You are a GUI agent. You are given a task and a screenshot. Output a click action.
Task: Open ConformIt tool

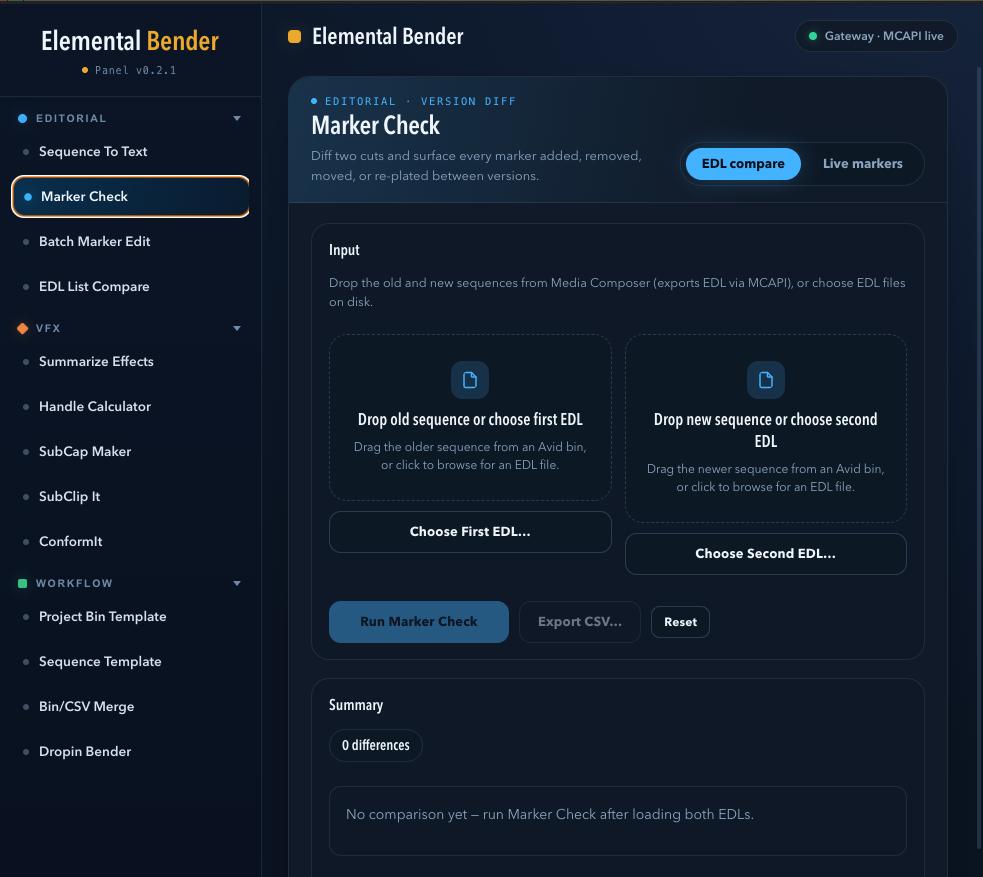(x=130, y=542)
